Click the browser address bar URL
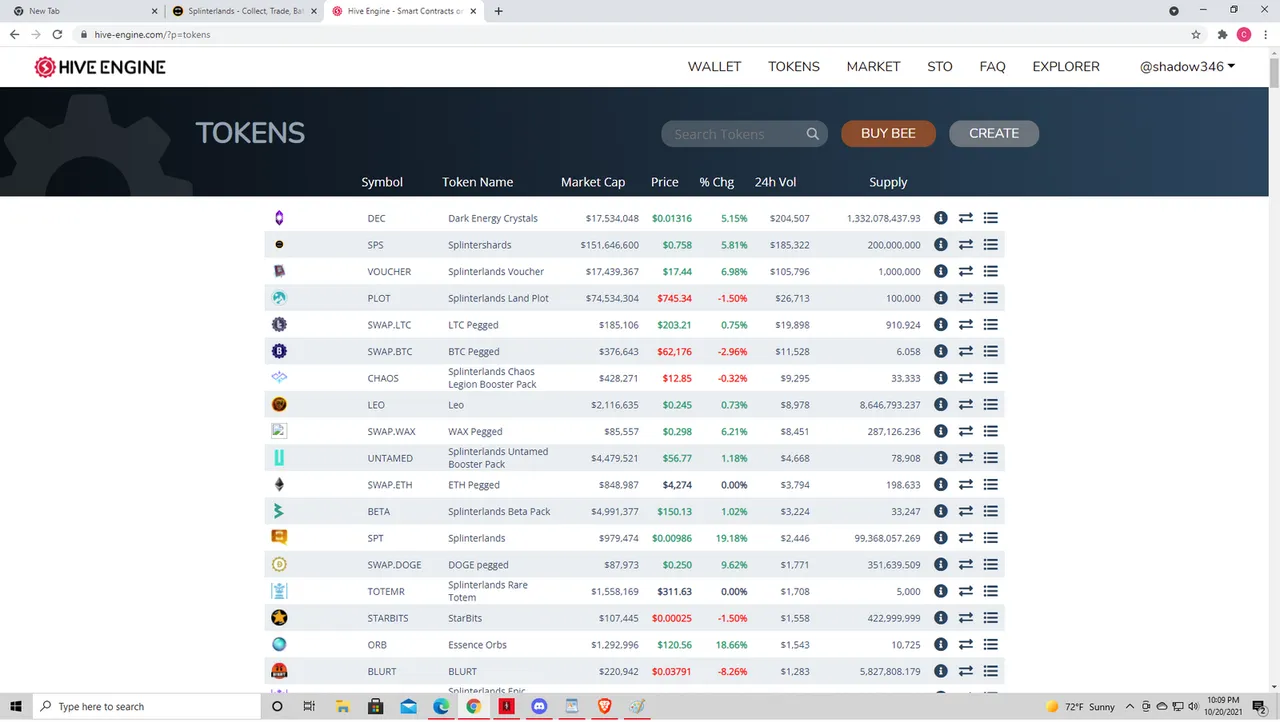1280x722 pixels. [x=152, y=34]
